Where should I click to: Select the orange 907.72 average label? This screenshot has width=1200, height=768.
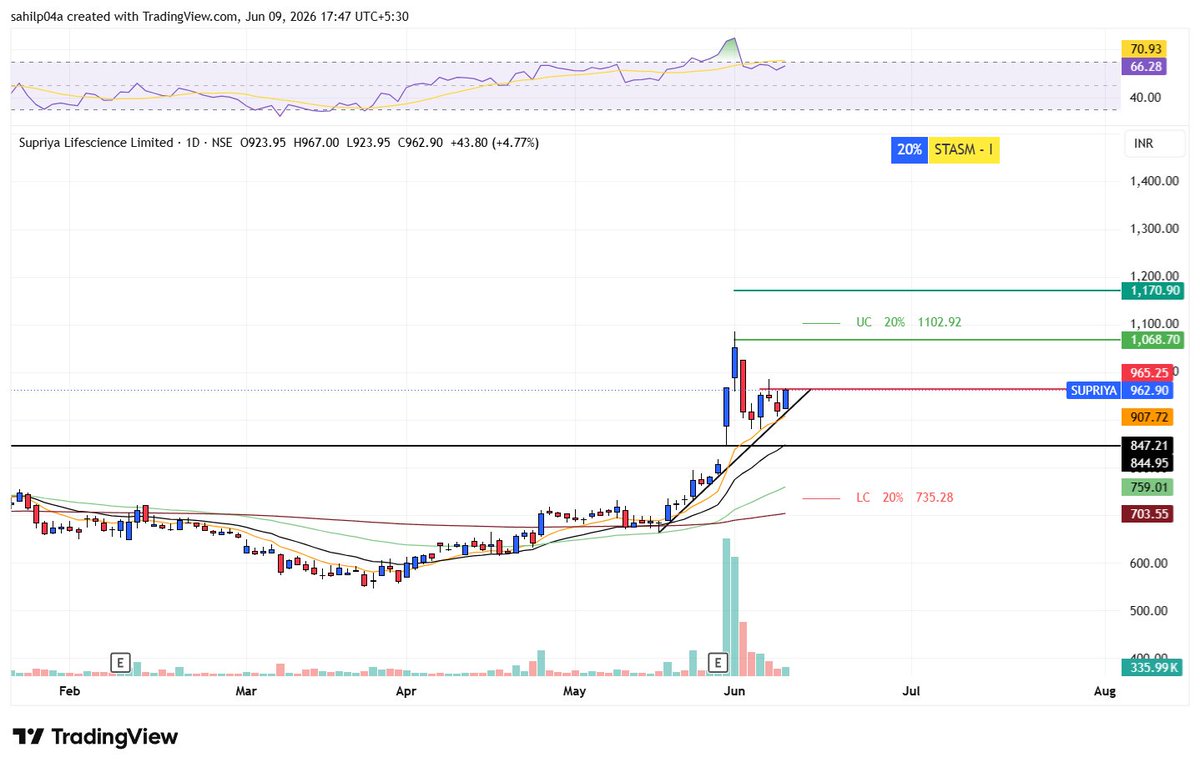pos(1146,417)
